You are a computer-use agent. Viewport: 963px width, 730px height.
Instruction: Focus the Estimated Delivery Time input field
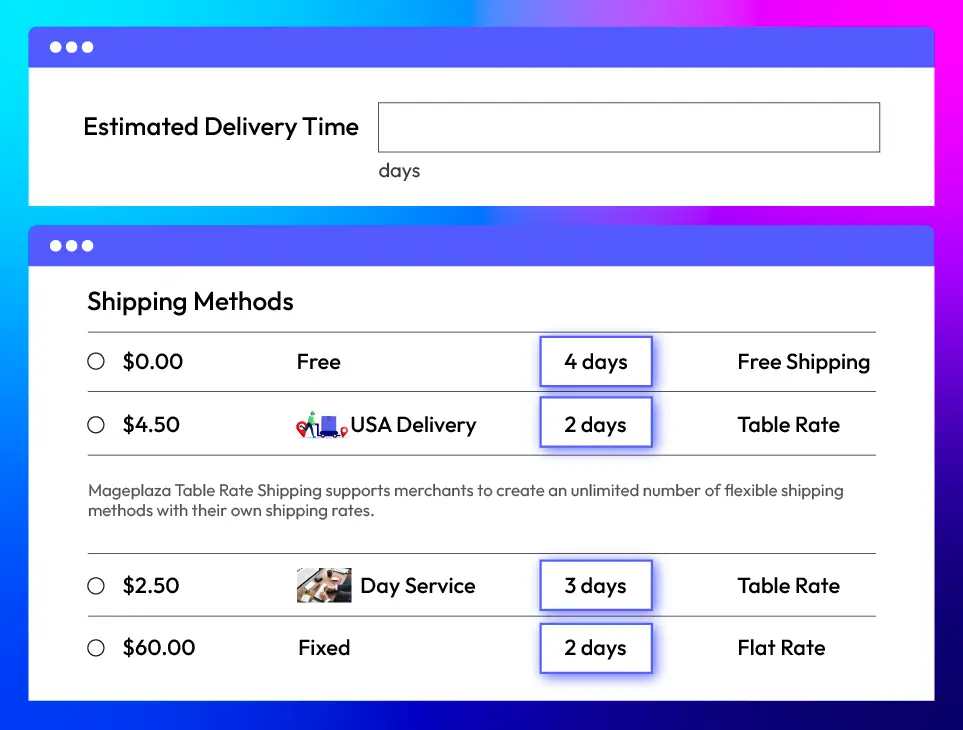[629, 127]
